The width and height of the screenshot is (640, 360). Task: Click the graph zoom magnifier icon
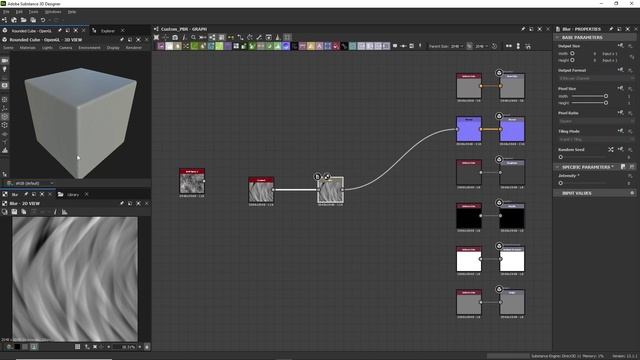click(x=193, y=37)
